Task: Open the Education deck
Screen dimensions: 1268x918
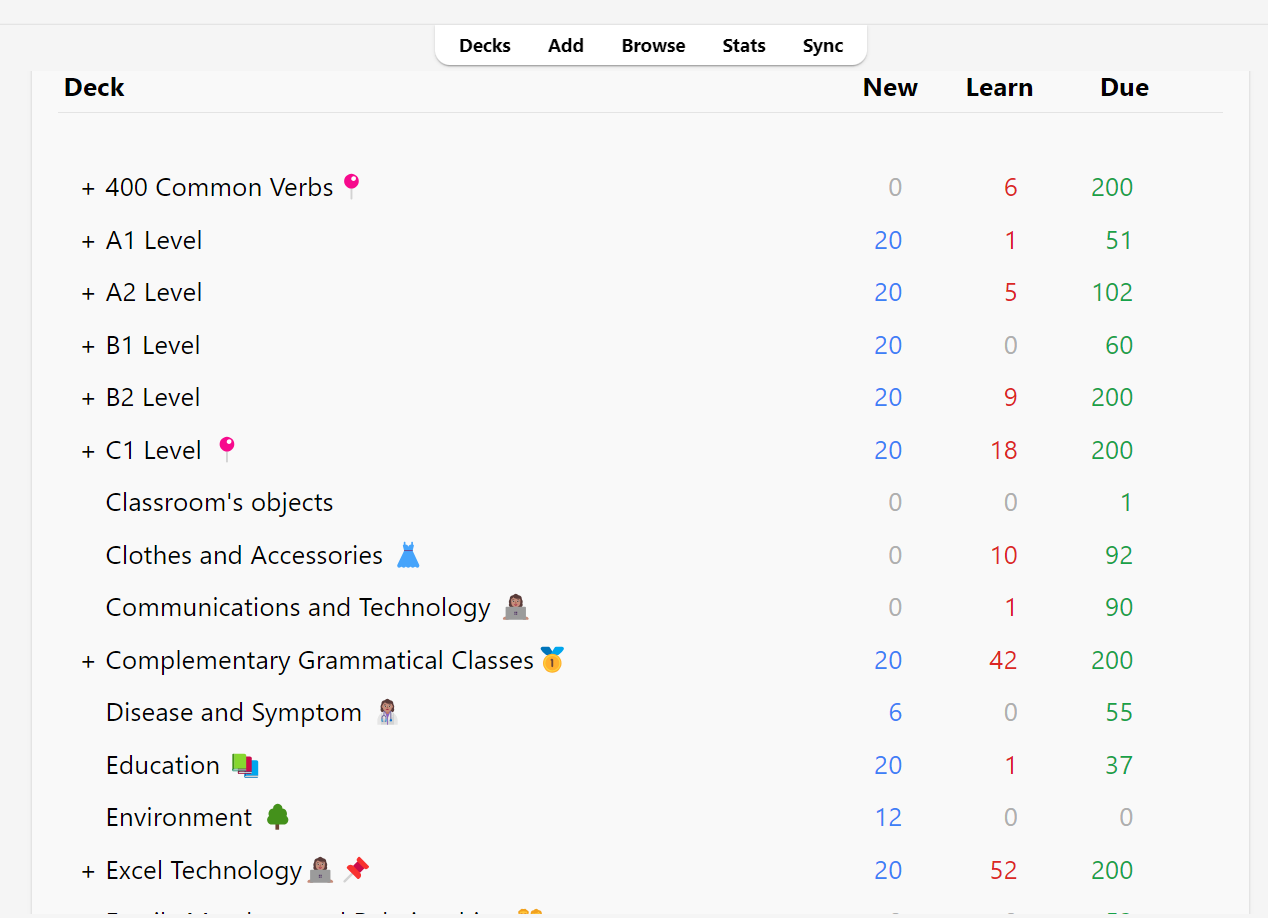Action: (163, 765)
